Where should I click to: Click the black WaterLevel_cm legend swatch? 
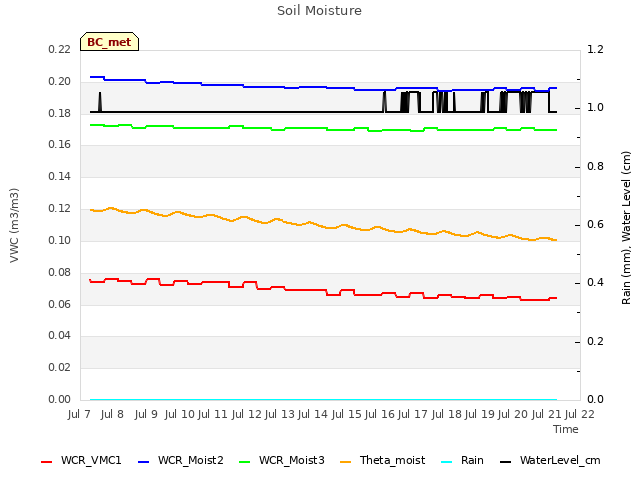[x=506, y=462]
